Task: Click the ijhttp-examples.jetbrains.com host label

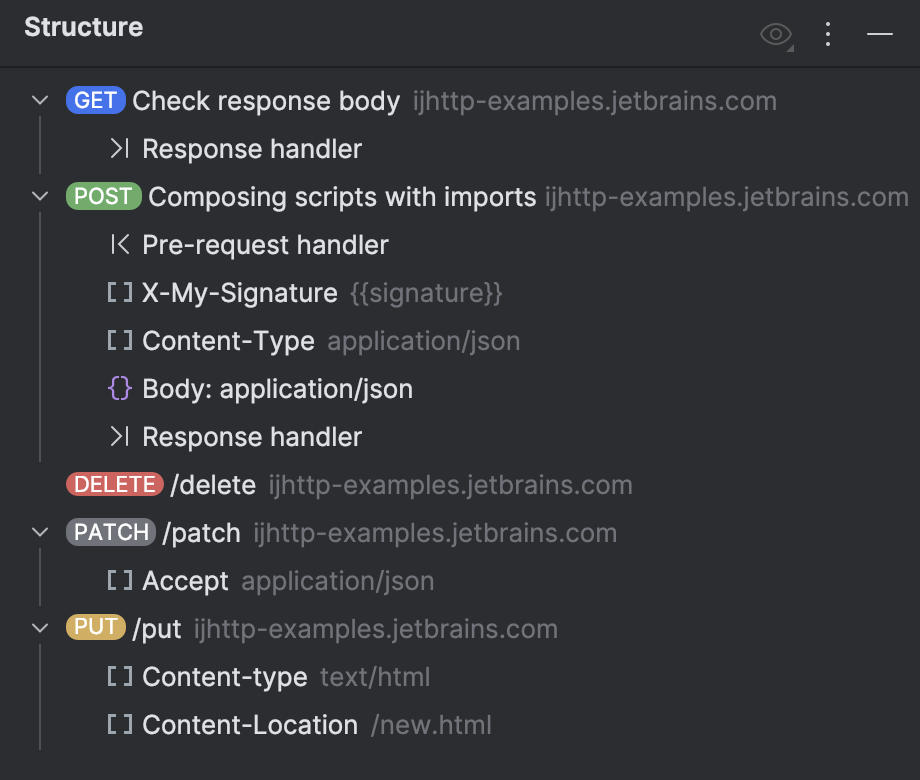Action: tap(594, 100)
